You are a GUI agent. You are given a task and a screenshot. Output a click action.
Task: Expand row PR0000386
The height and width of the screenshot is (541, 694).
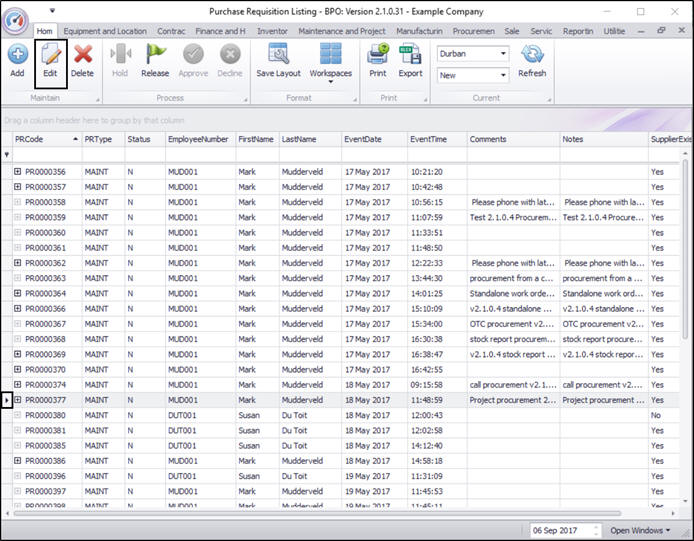click(18, 462)
